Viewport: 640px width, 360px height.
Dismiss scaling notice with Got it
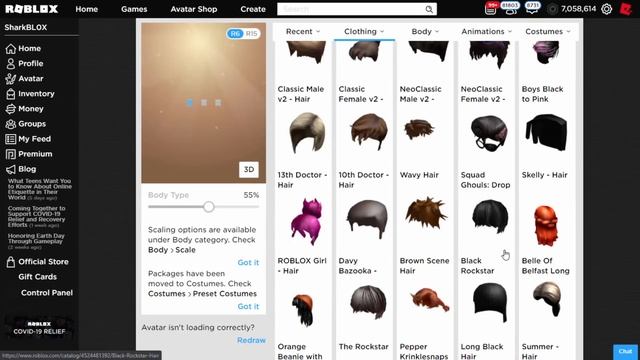(x=248, y=262)
